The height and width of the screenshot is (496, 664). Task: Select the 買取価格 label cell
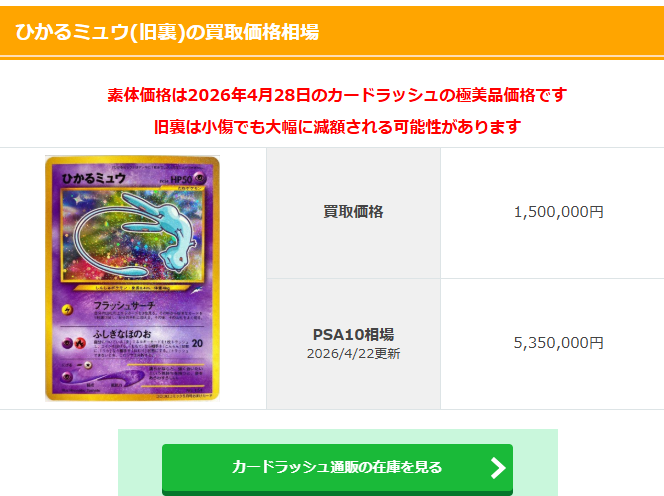coord(353,212)
